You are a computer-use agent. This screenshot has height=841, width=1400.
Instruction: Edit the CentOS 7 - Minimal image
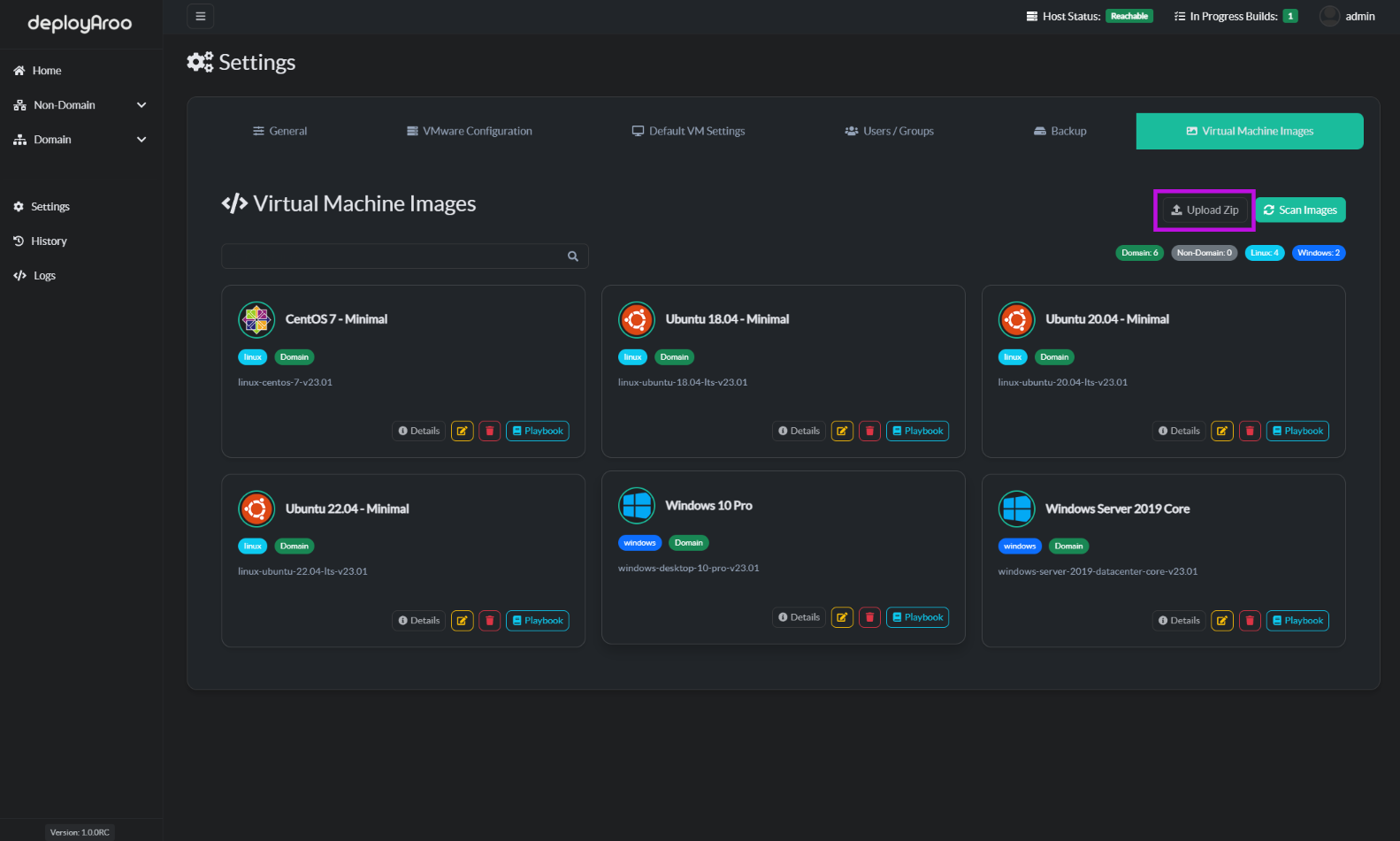(x=463, y=431)
